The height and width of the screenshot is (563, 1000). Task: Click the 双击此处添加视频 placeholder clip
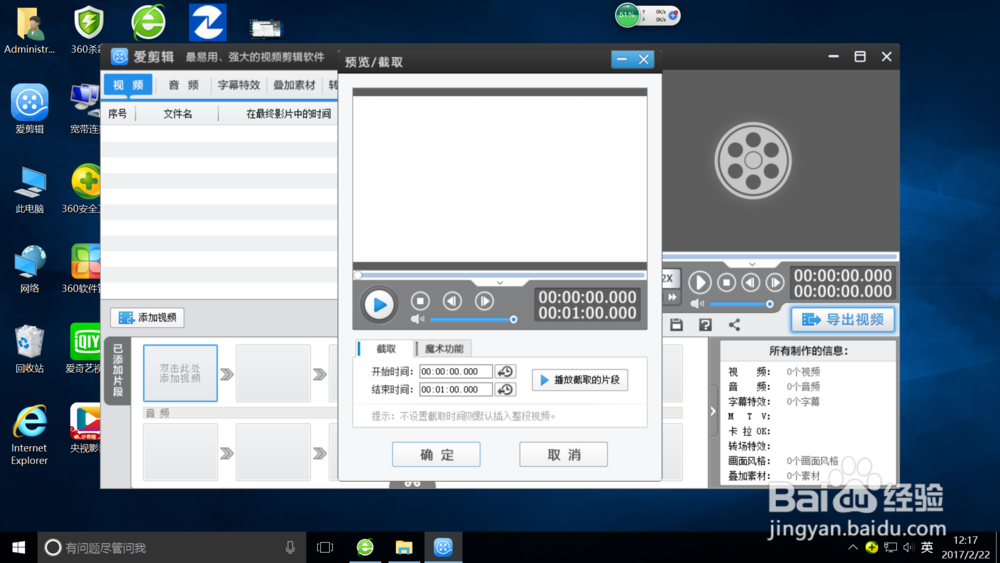click(x=180, y=373)
